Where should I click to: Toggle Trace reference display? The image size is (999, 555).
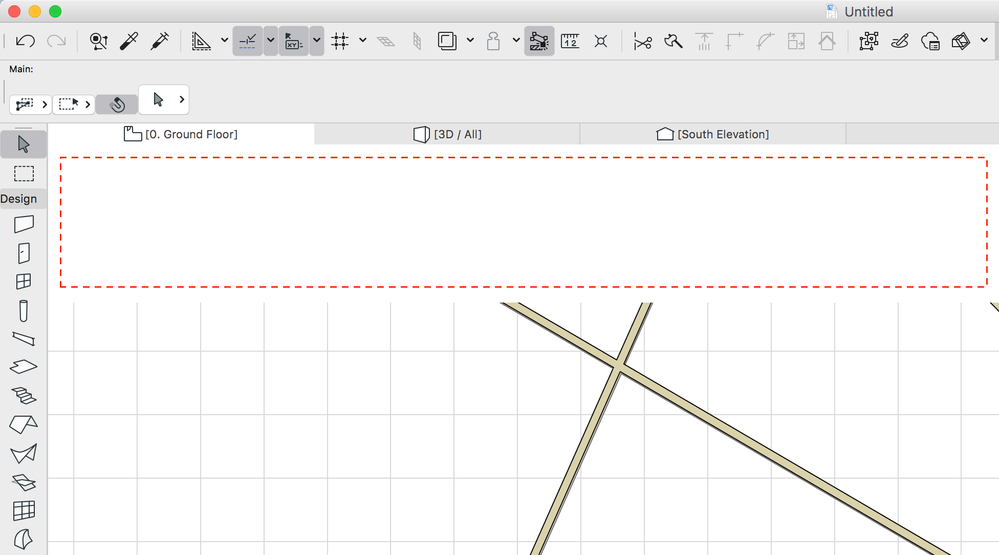[x=447, y=41]
